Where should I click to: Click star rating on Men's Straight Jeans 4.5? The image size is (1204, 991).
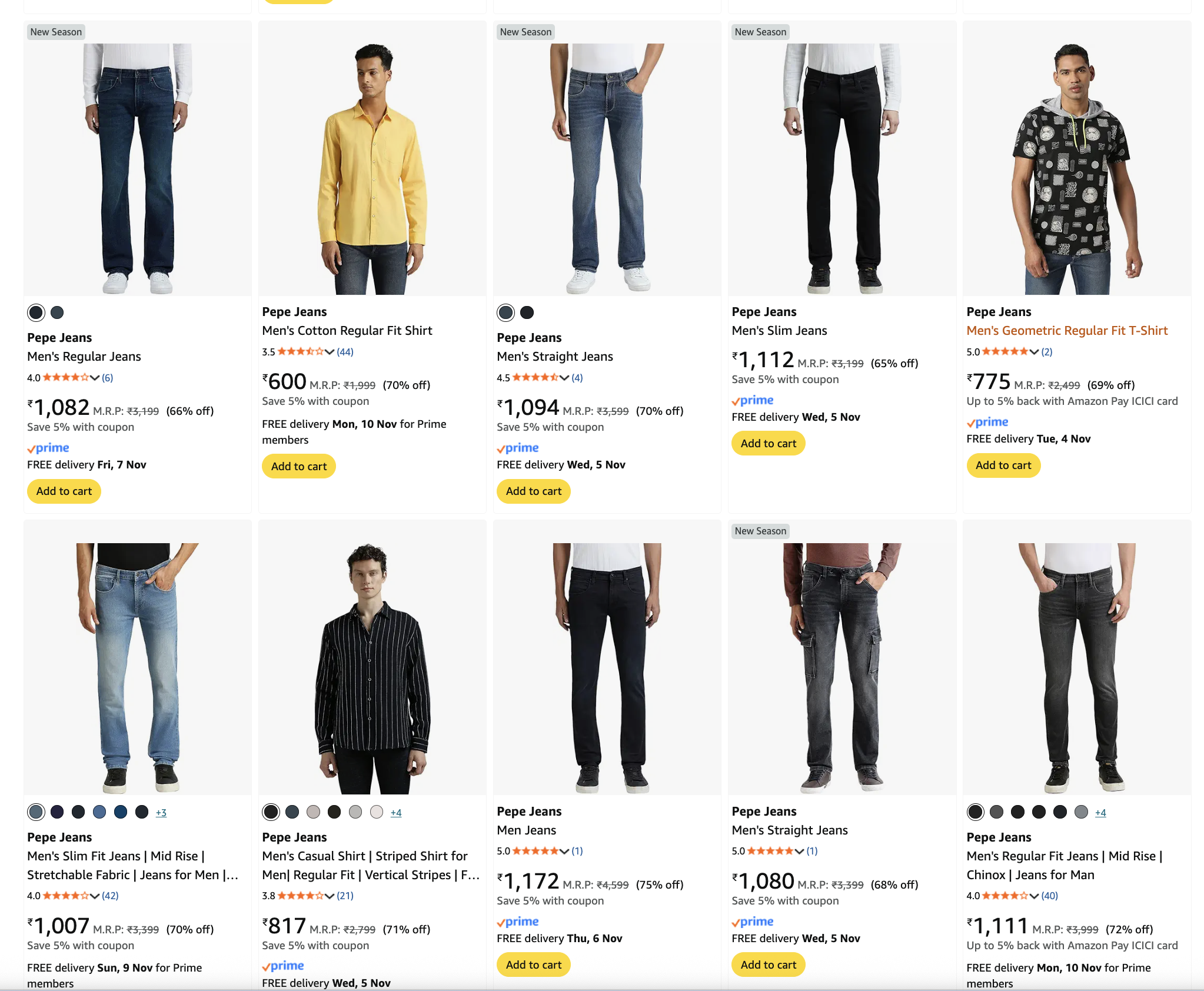click(x=535, y=378)
